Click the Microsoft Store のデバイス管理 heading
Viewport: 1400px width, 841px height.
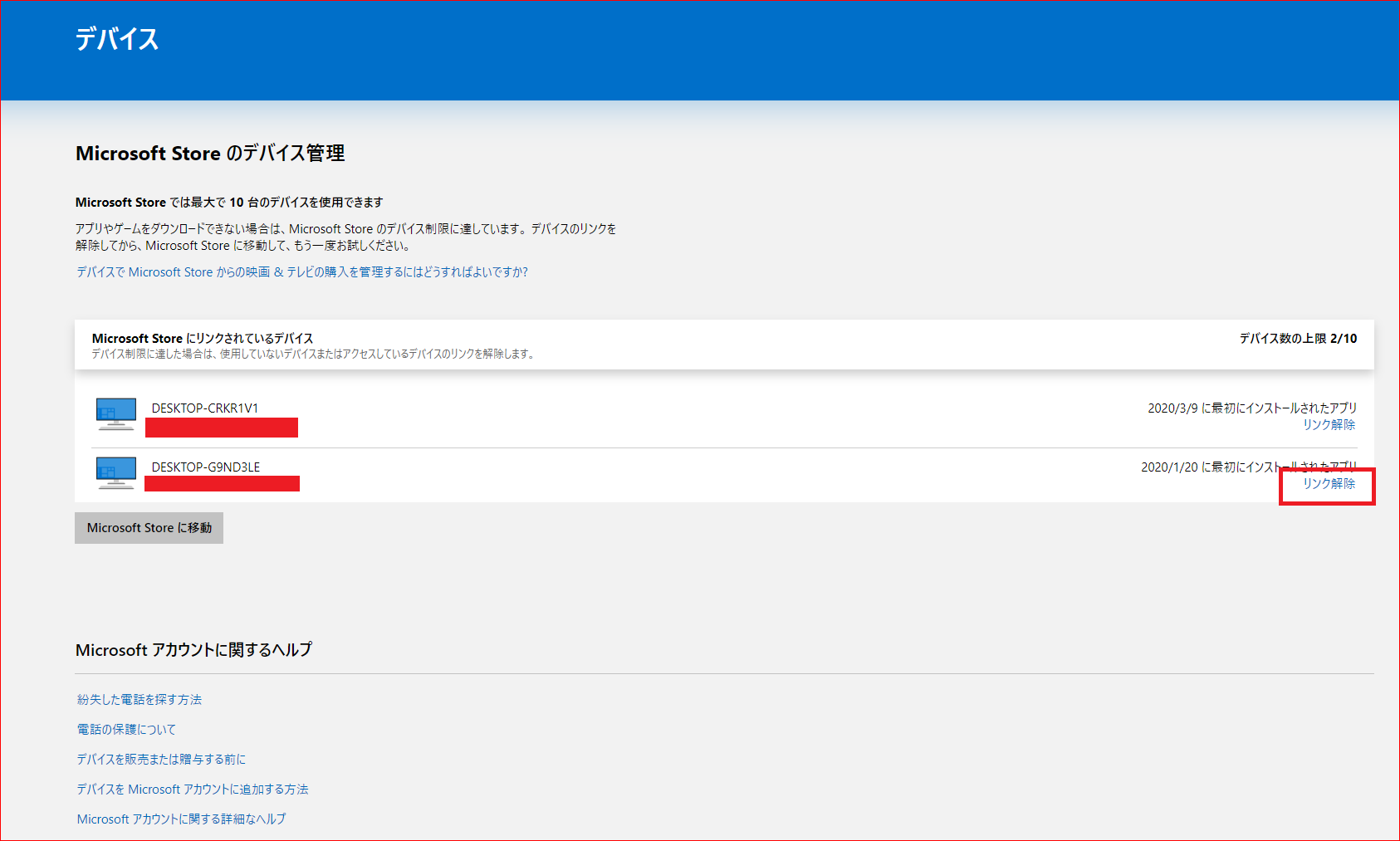pos(210,154)
